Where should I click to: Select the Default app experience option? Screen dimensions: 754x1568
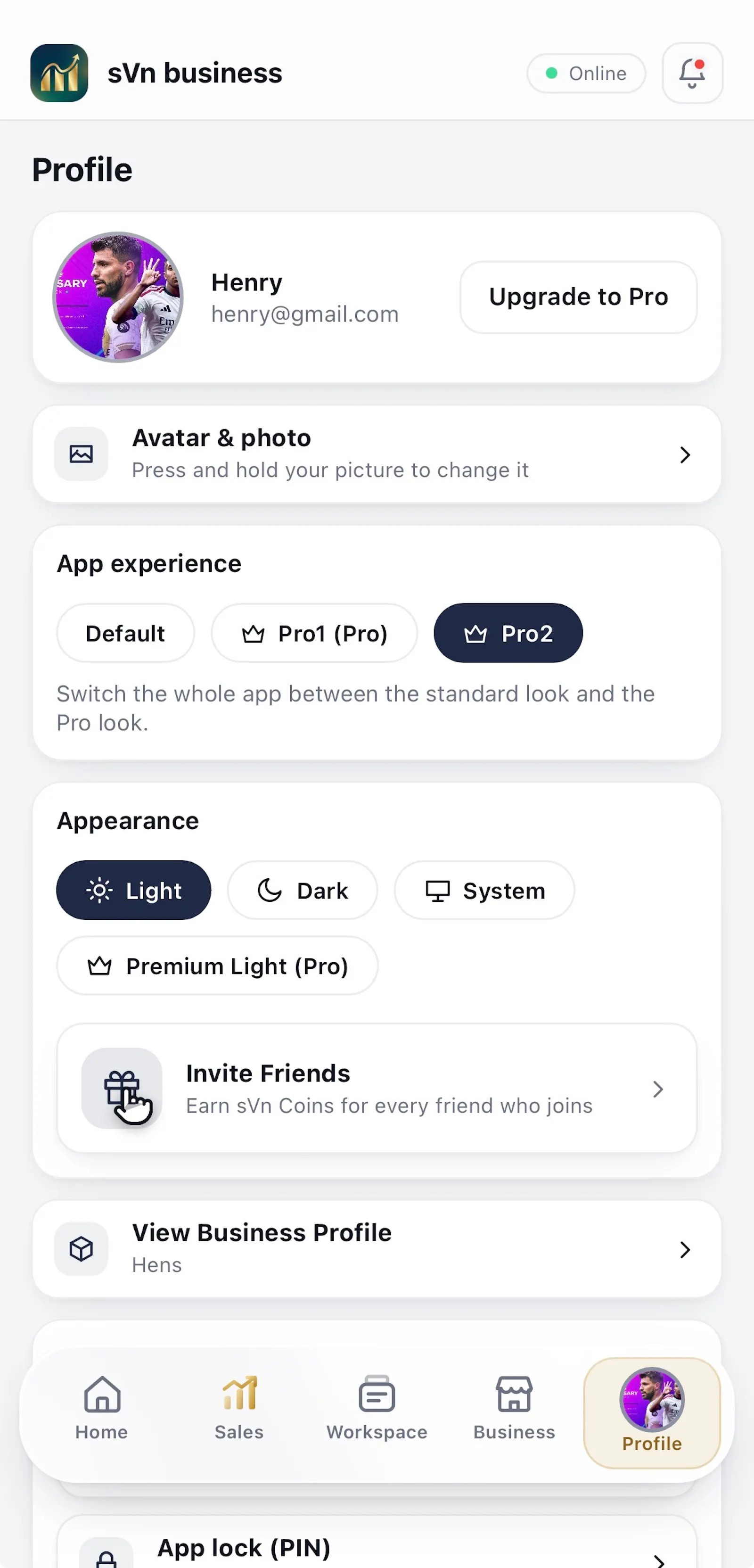(x=125, y=633)
